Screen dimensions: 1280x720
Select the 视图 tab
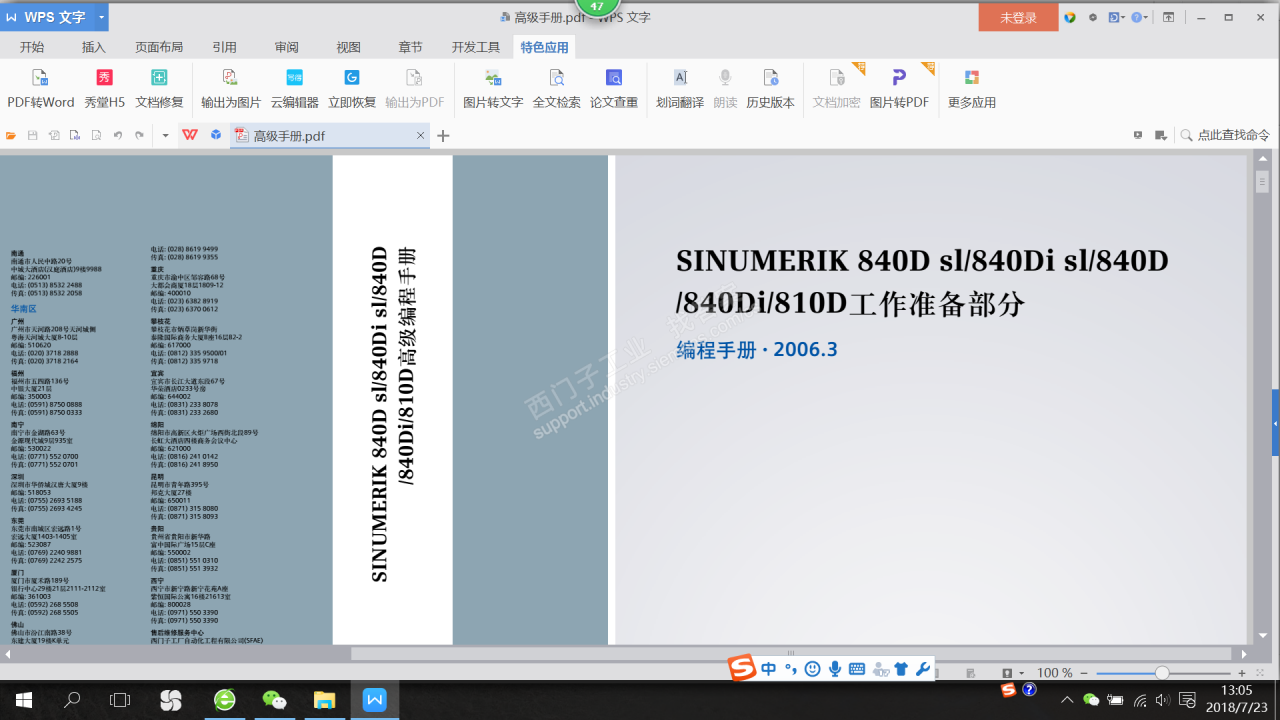[348, 47]
